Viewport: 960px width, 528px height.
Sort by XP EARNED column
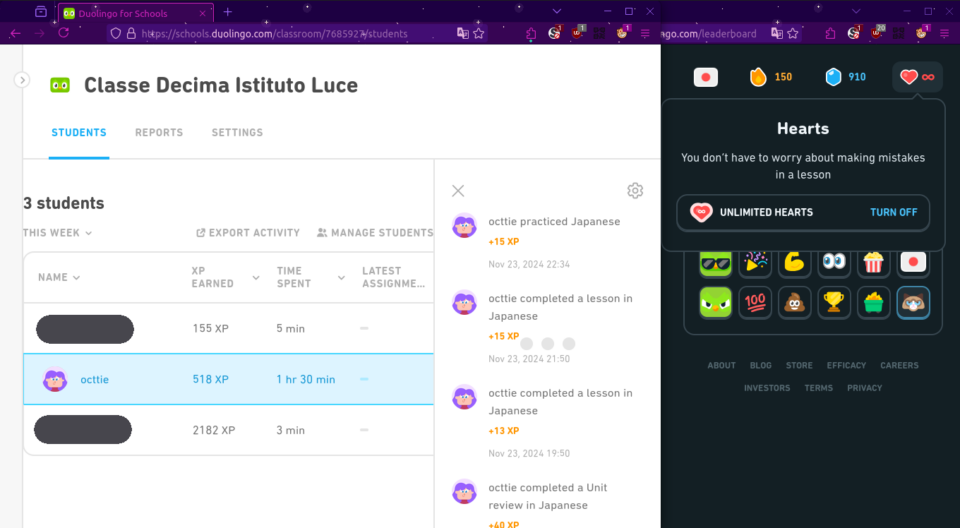[x=225, y=277]
